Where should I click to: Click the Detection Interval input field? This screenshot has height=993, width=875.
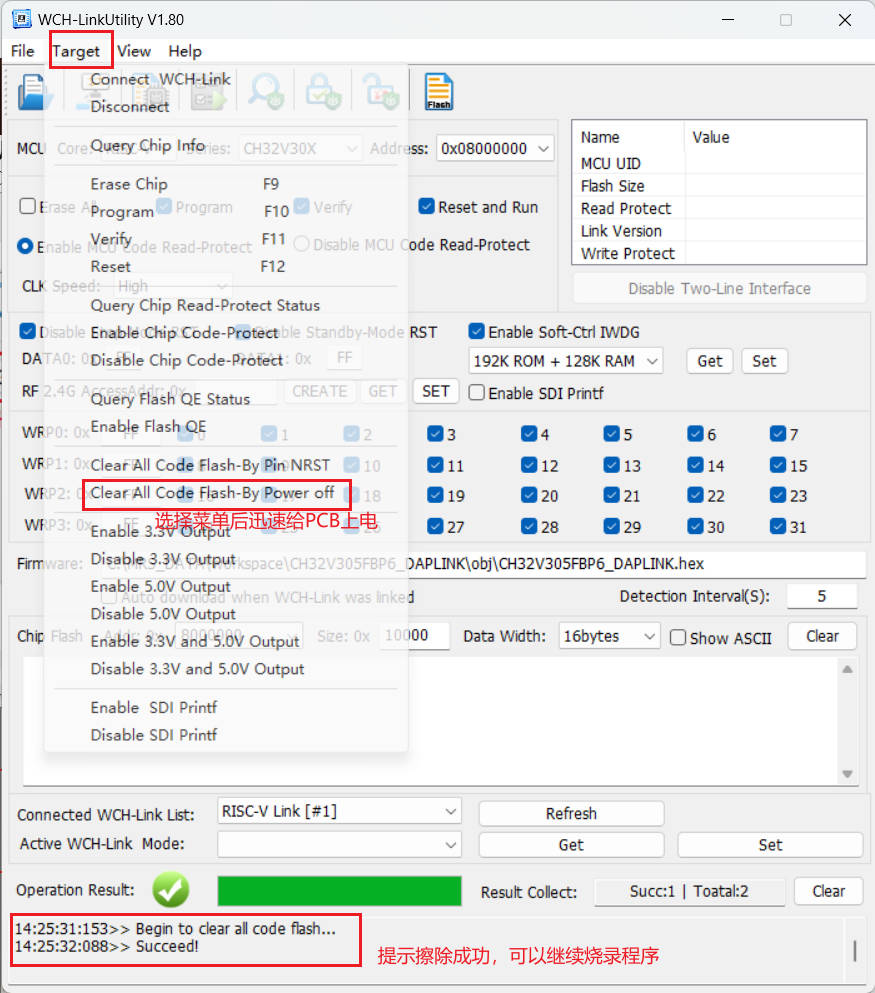click(x=822, y=596)
